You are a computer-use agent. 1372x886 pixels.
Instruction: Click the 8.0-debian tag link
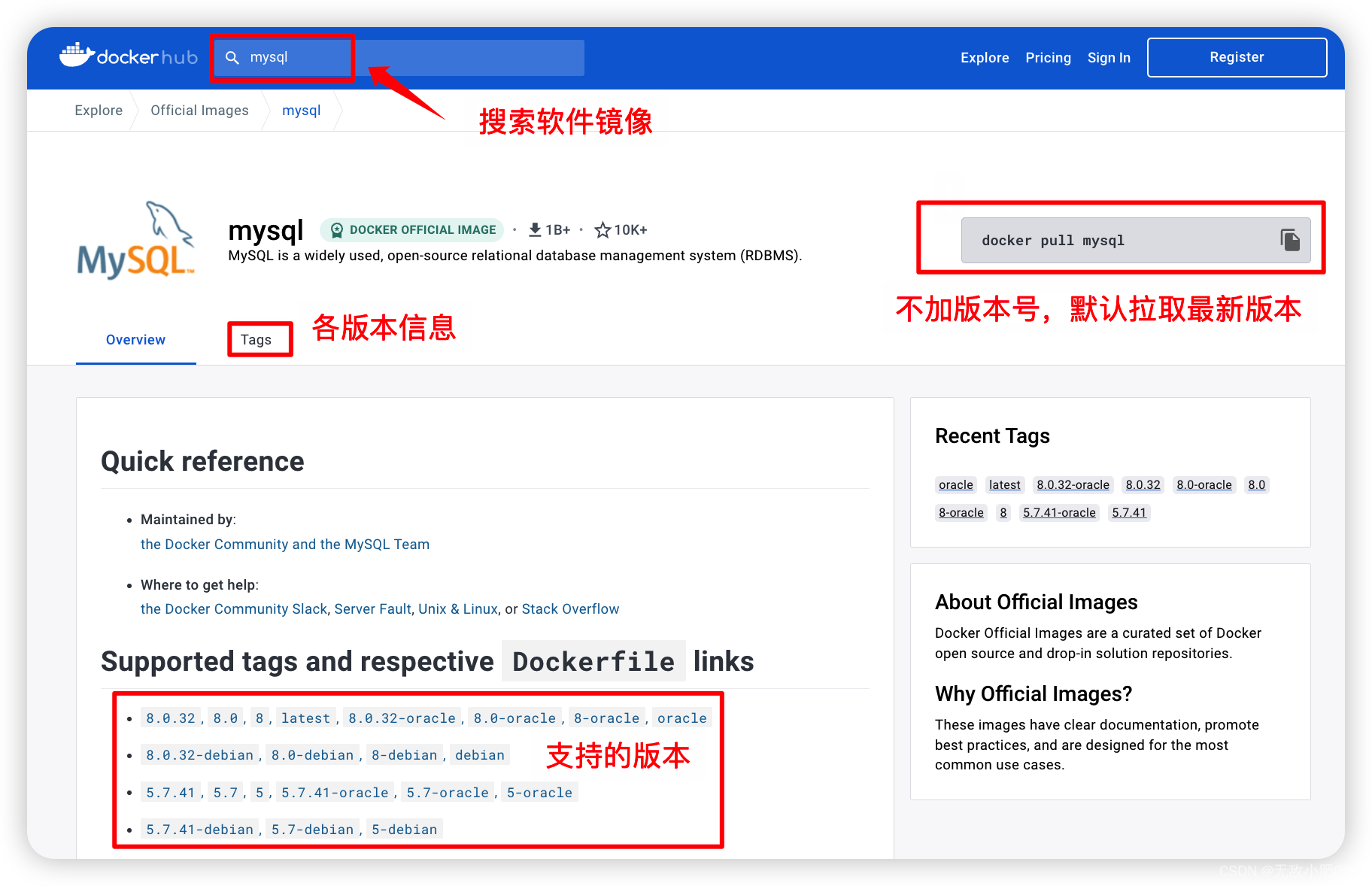tap(312, 755)
